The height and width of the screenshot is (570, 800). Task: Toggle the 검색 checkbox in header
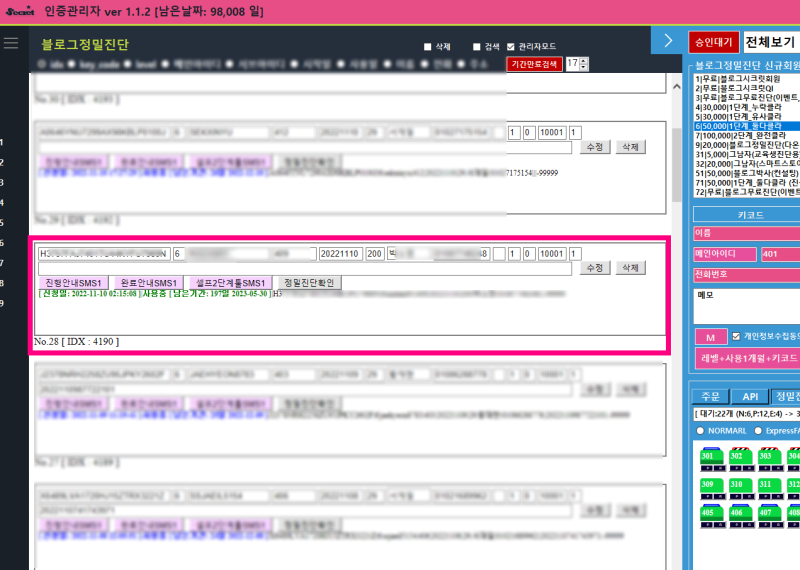(477, 47)
